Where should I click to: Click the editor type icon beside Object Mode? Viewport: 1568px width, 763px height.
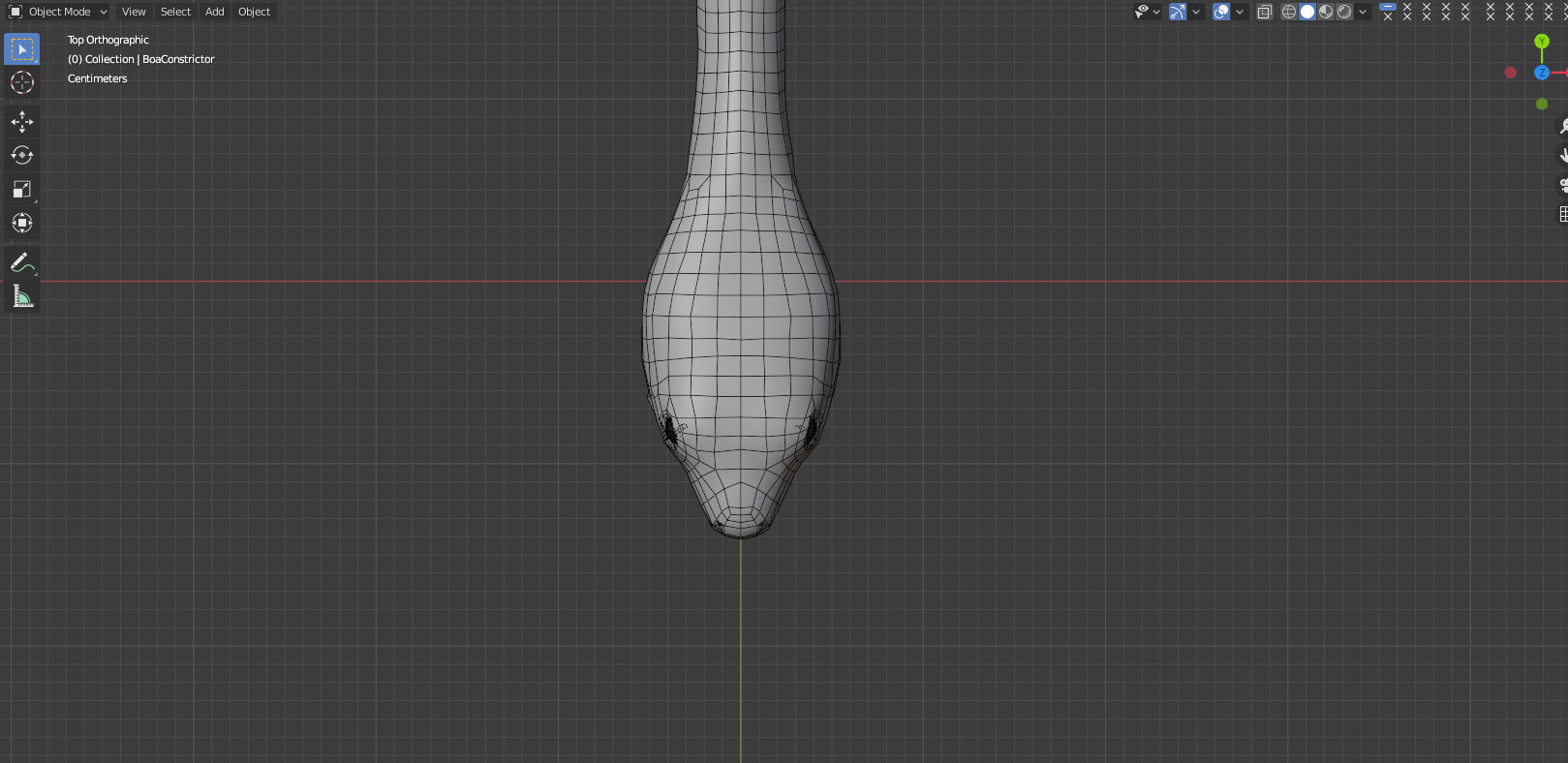tap(15, 12)
